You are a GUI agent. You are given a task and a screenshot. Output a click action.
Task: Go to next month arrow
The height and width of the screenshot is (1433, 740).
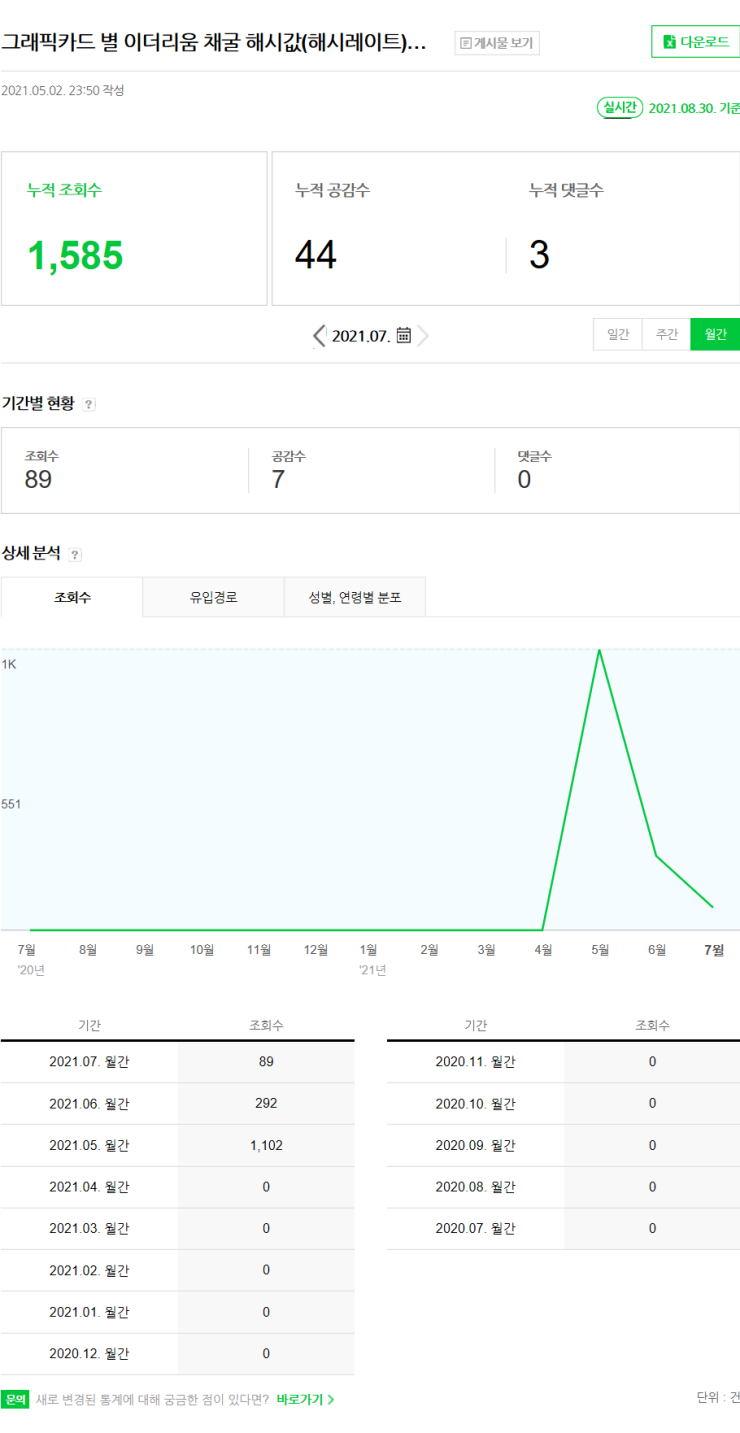click(x=423, y=336)
